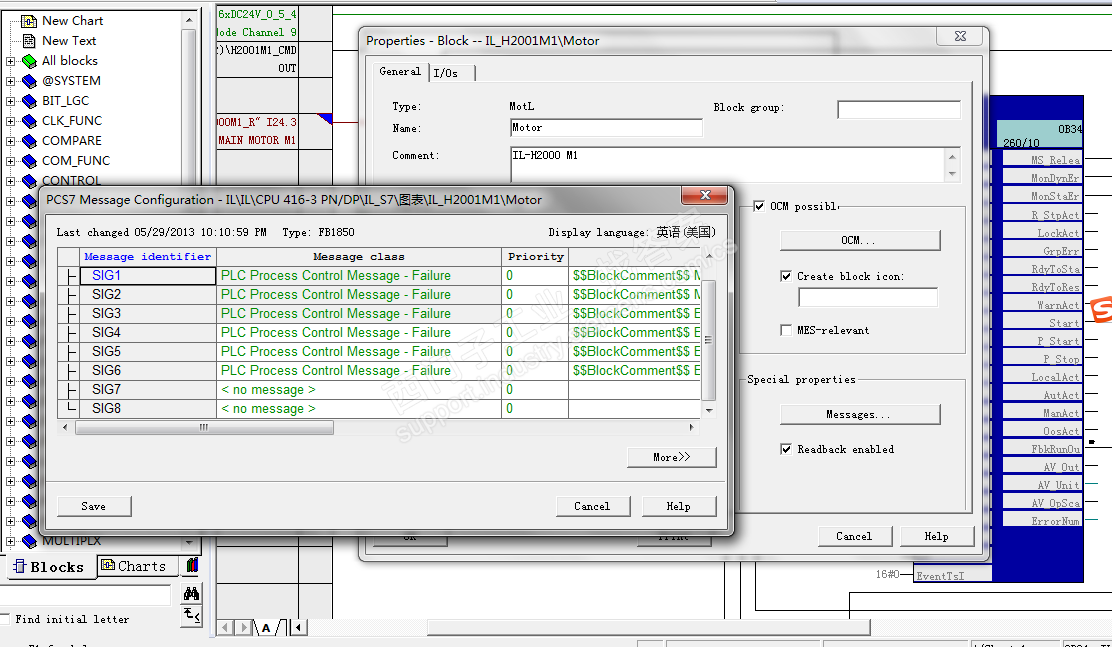
Task: Click the chart horizontal scrollbar at bottom
Action: 648,627
